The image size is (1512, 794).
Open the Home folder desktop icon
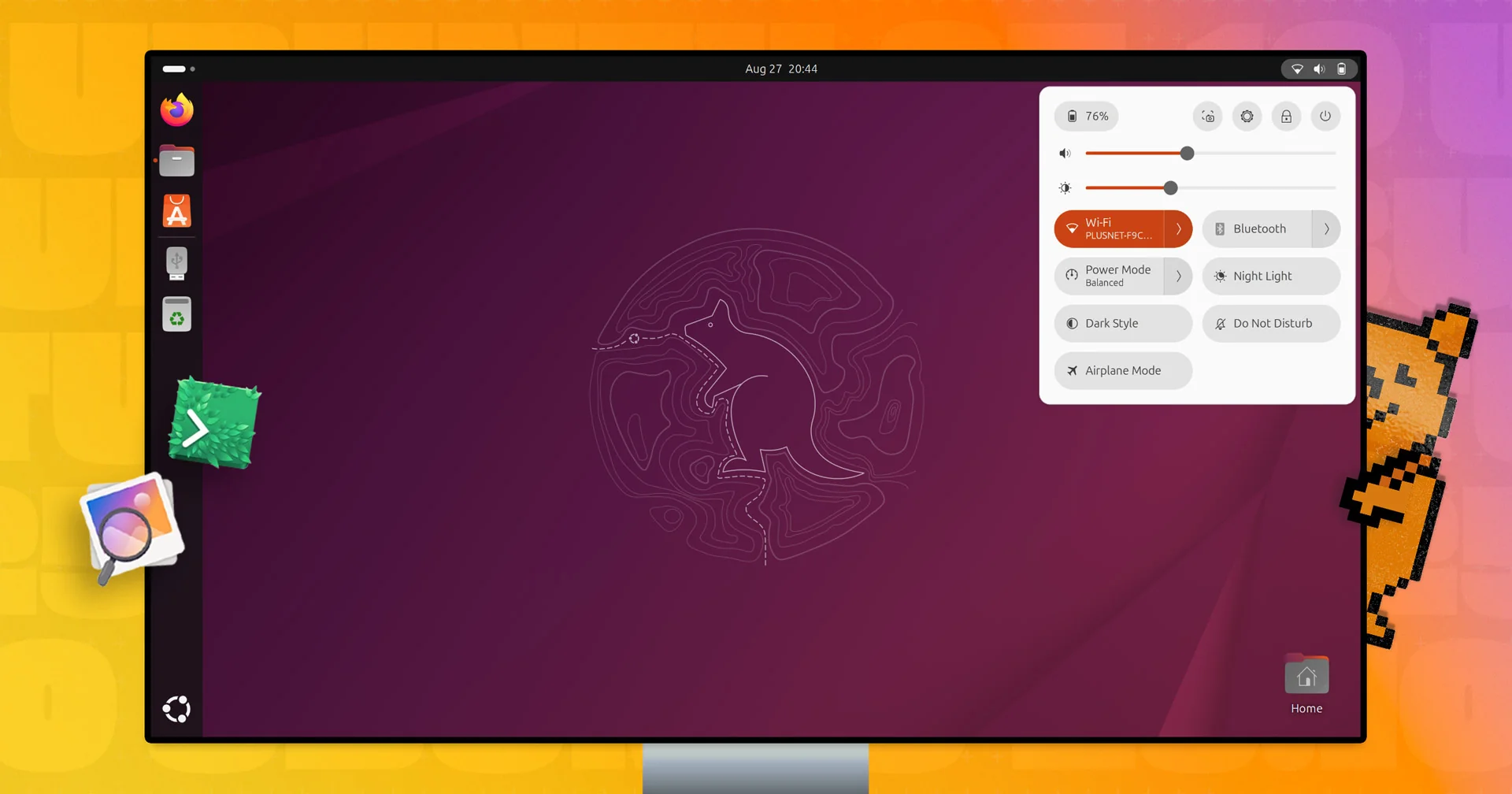point(1306,685)
